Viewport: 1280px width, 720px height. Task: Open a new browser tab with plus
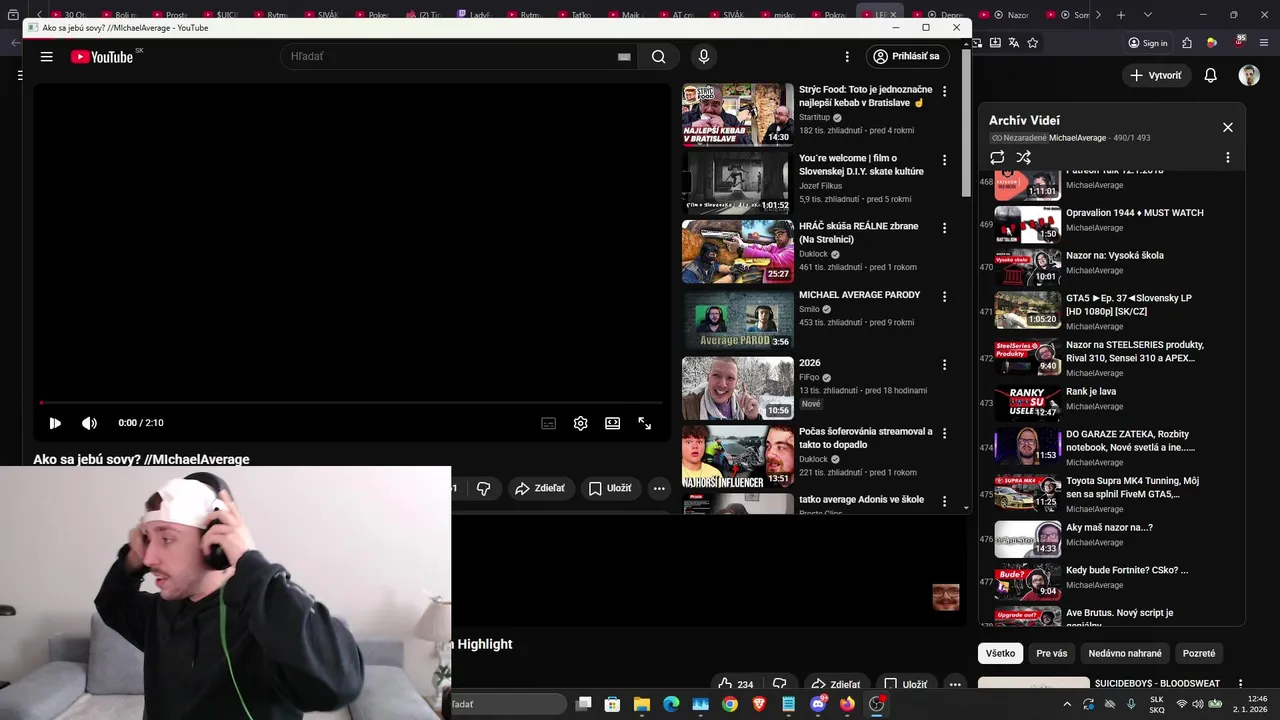pyautogui.click(x=1121, y=15)
